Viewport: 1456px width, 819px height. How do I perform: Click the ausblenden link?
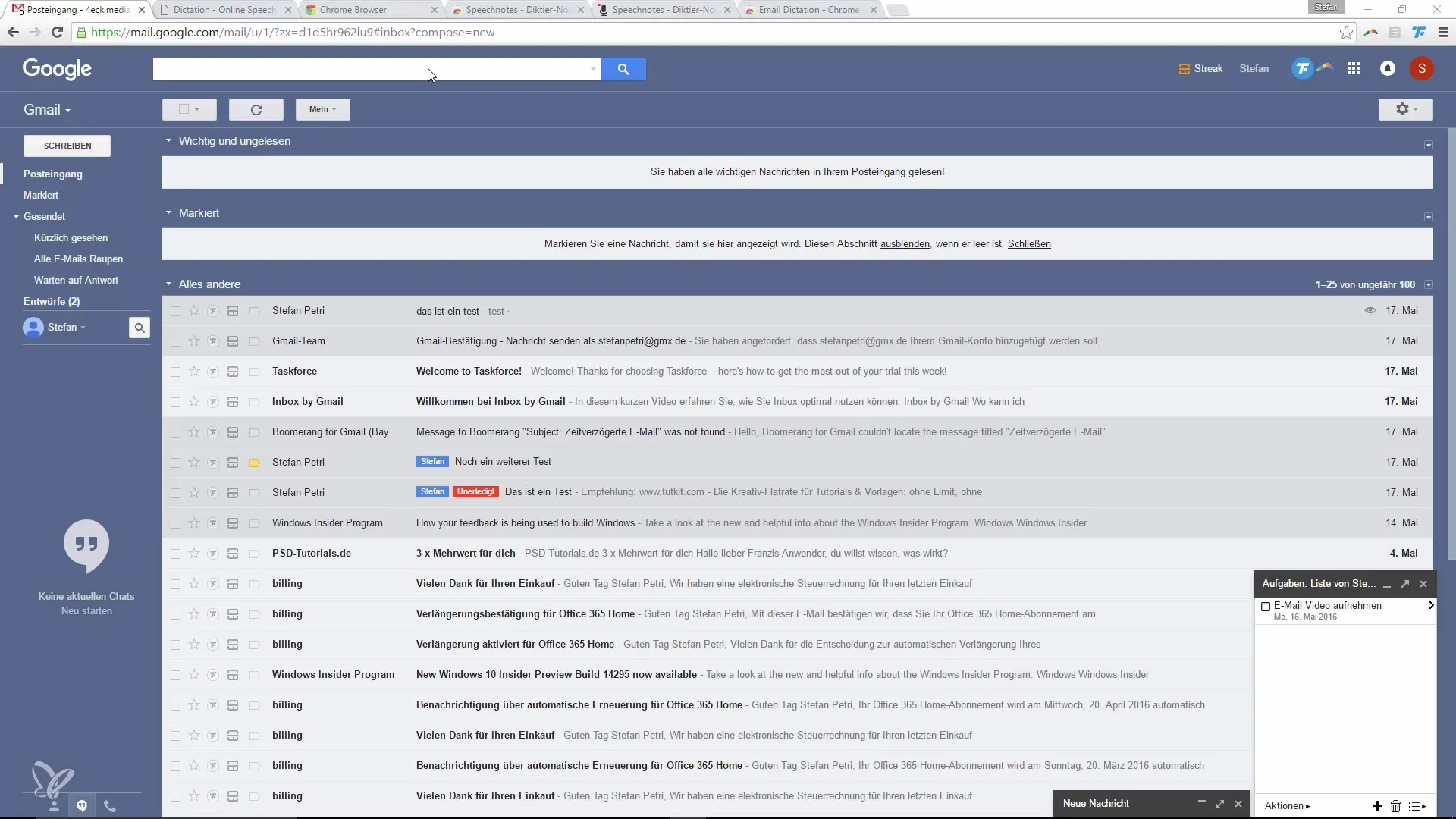[904, 244]
